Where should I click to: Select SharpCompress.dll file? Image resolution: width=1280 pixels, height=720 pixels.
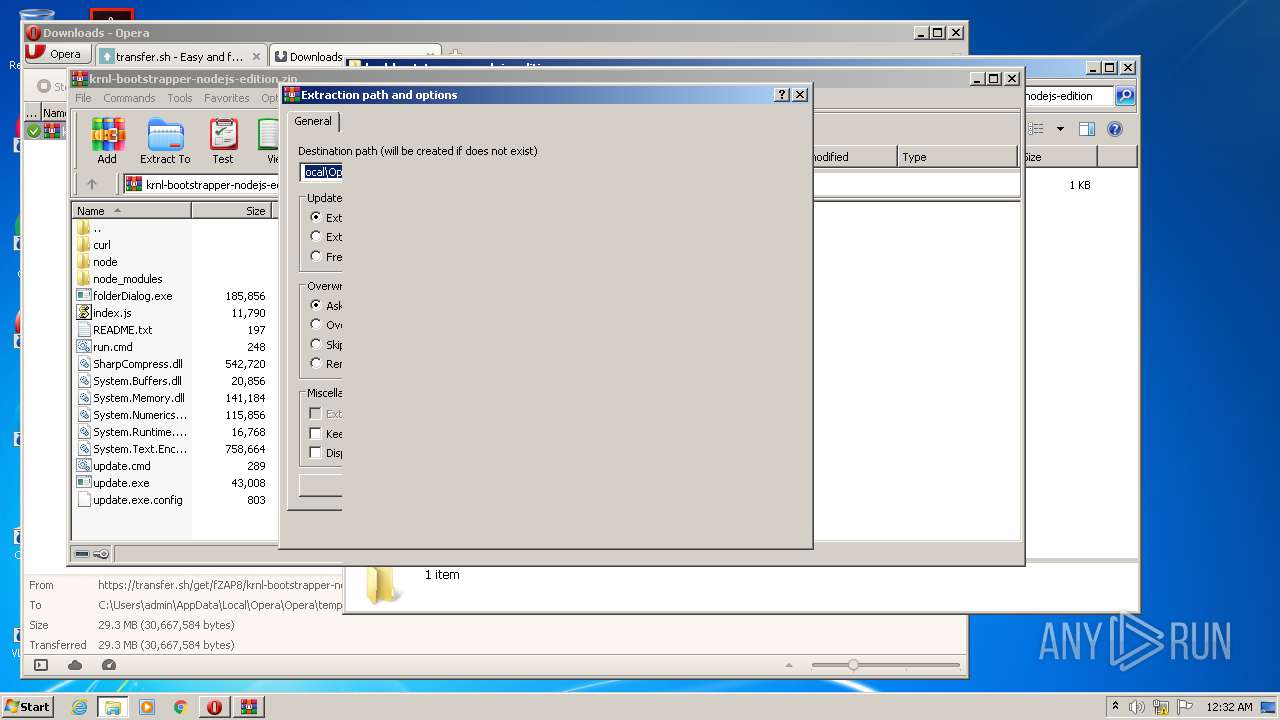click(137, 364)
